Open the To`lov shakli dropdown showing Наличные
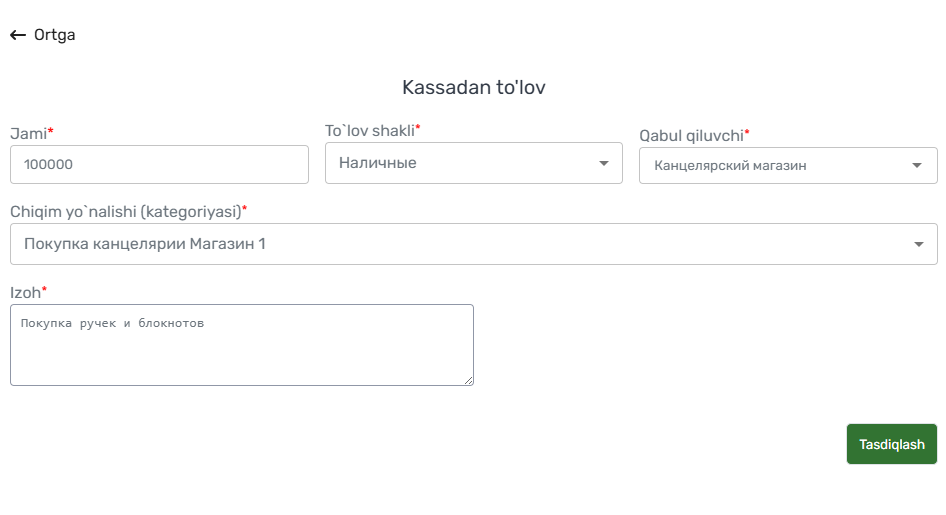This screenshot has height=515, width=946. coord(474,163)
